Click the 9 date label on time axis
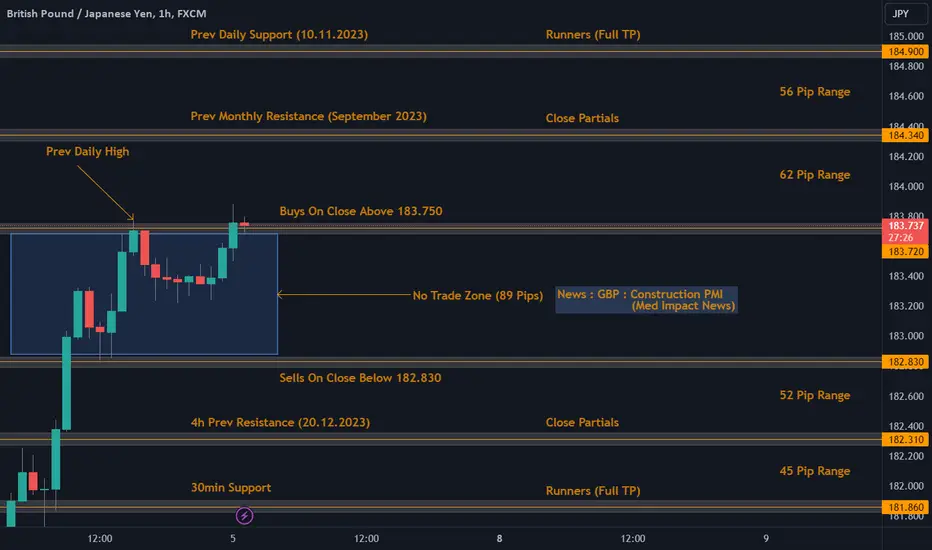 766,539
